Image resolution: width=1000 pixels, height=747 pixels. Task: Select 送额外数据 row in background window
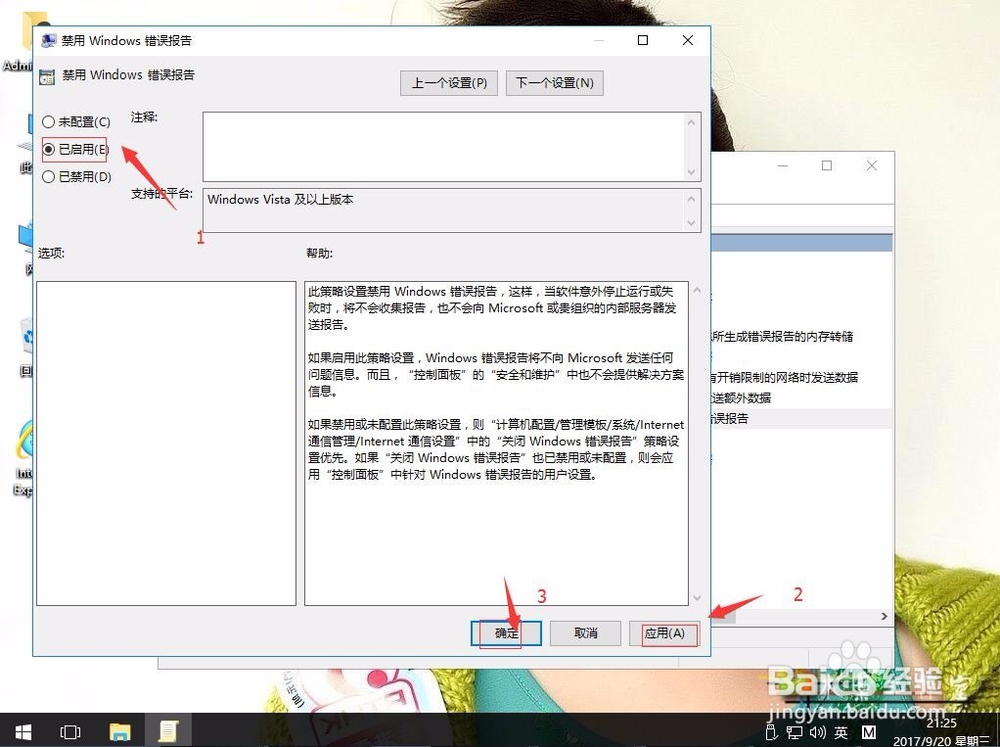pos(741,398)
